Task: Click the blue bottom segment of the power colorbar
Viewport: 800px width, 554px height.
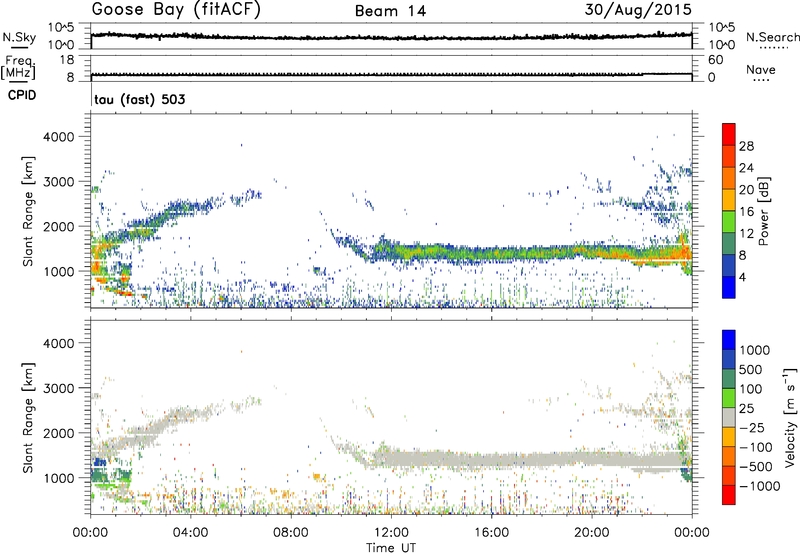Action: (729, 287)
